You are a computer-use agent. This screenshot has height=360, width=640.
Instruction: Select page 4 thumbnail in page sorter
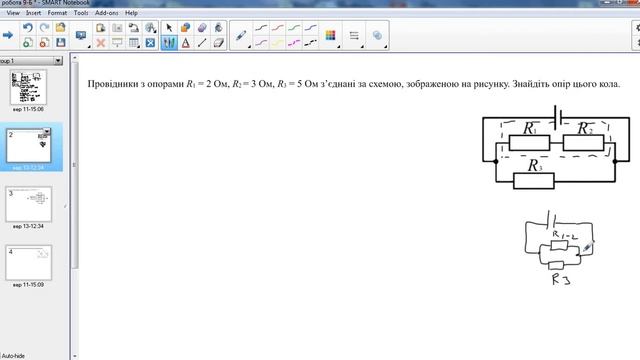(x=29, y=263)
